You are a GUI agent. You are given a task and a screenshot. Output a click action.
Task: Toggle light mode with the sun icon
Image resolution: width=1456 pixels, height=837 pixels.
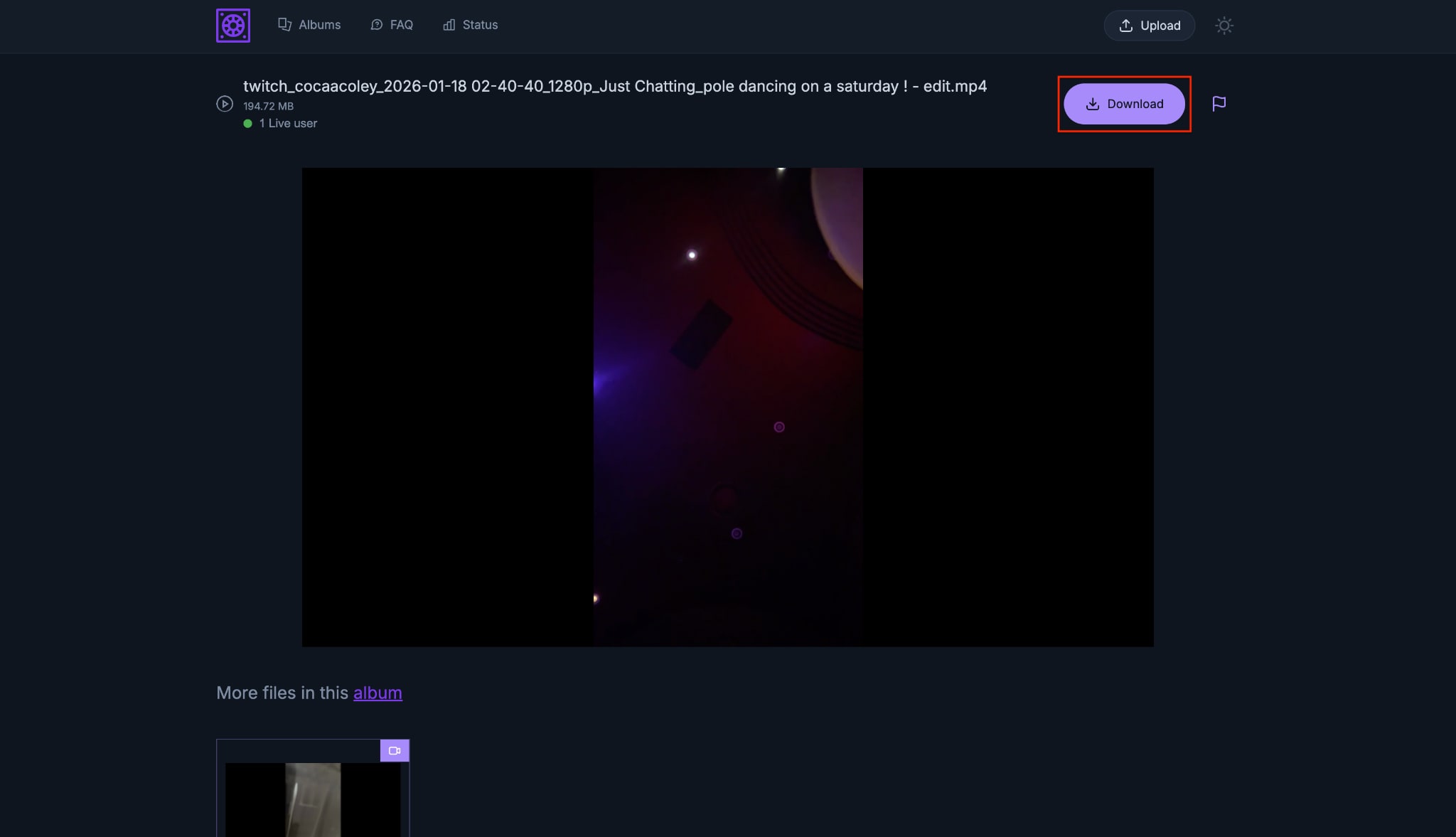1224,26
